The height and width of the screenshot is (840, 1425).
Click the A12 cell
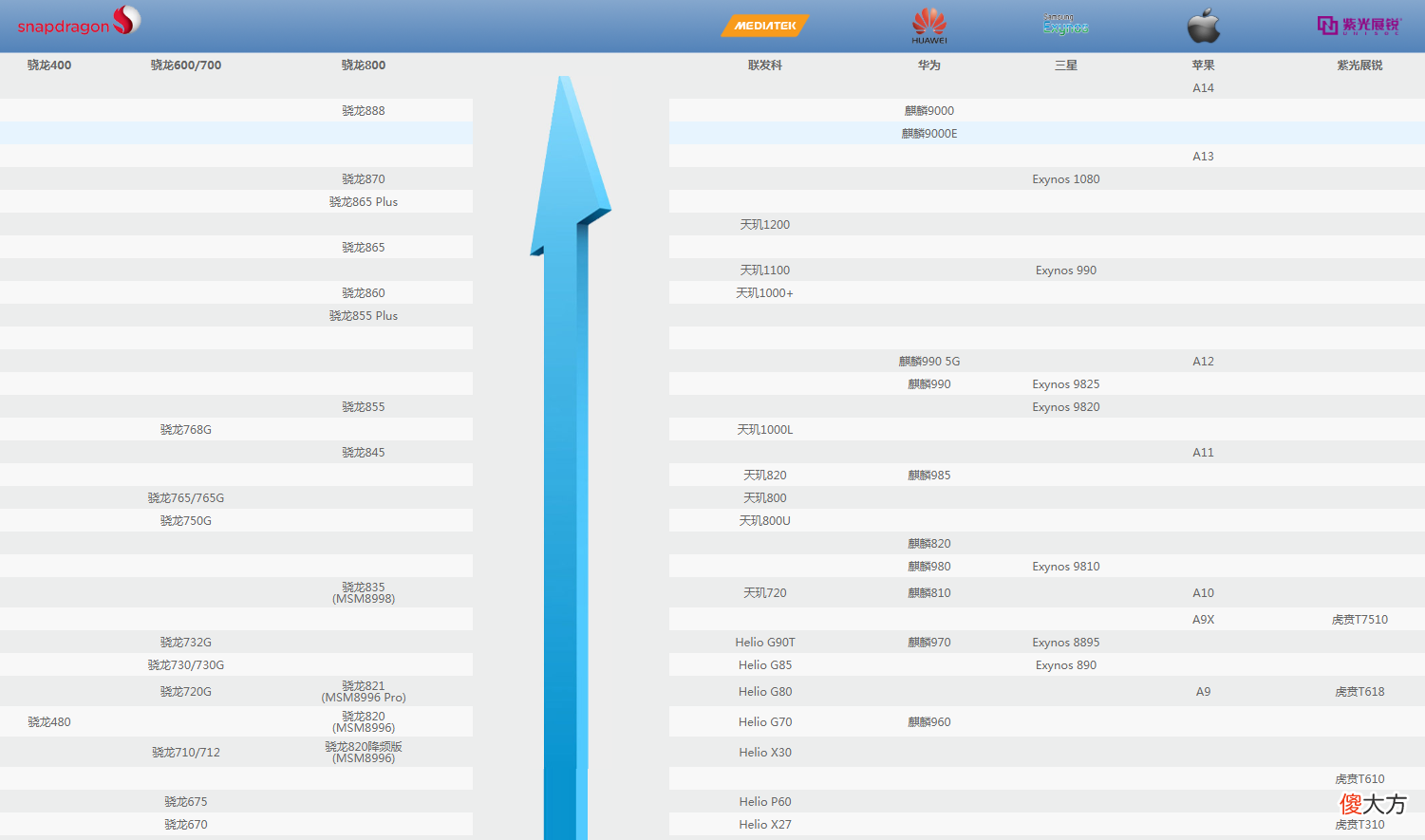(x=1204, y=362)
